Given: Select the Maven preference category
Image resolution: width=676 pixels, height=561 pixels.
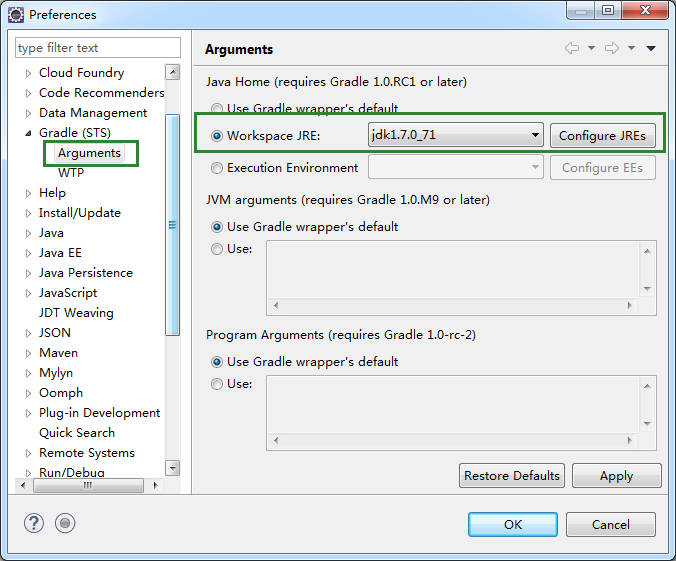Looking at the screenshot, I should click(59, 353).
